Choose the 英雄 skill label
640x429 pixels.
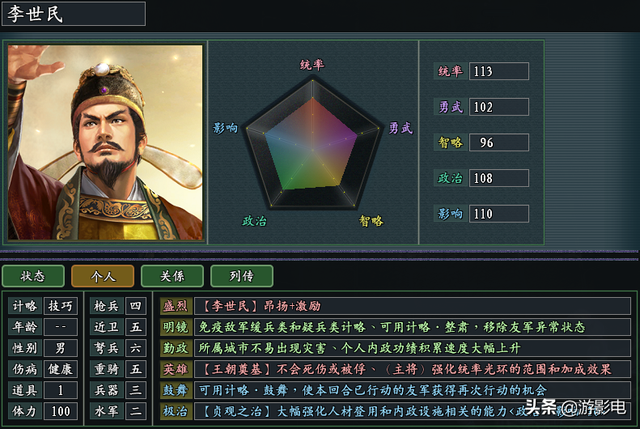click(175, 369)
